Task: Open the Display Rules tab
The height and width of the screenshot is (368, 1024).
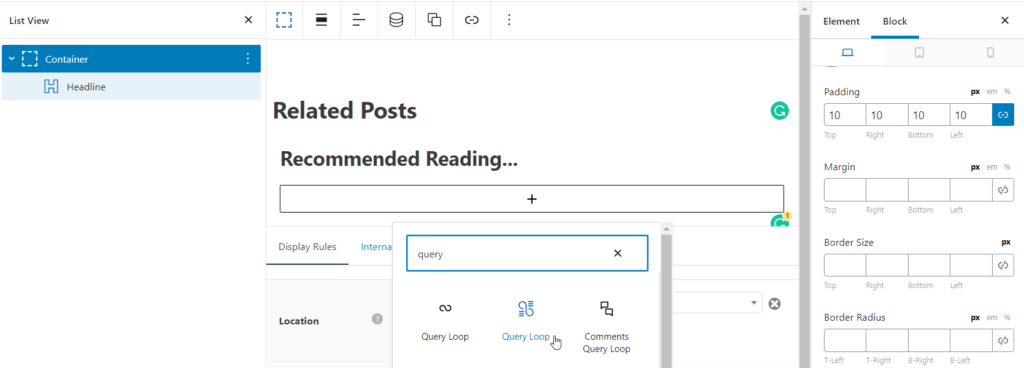Action: coord(307,247)
